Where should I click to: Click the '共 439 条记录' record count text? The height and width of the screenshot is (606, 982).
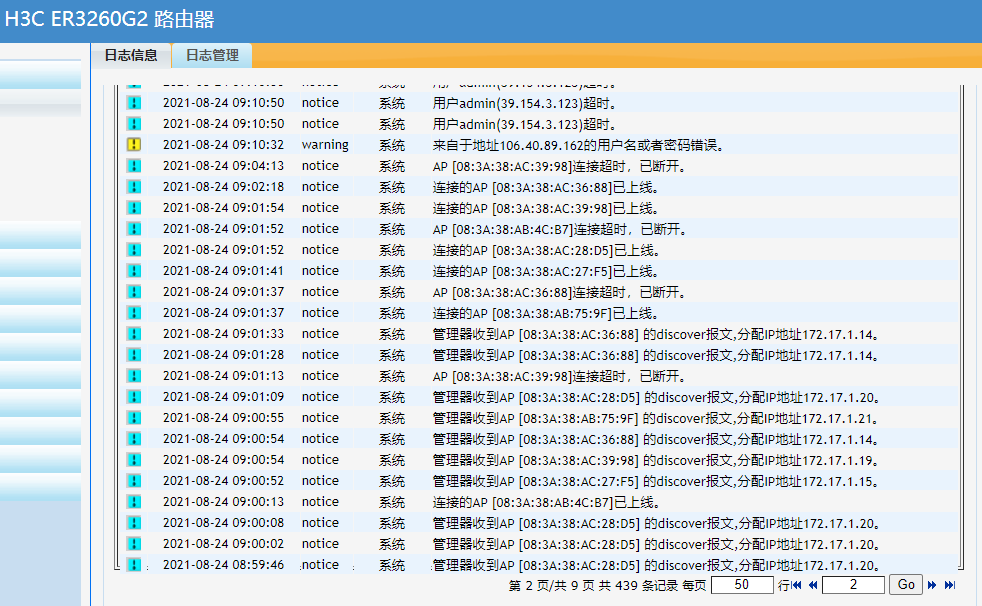pyautogui.click(x=638, y=585)
